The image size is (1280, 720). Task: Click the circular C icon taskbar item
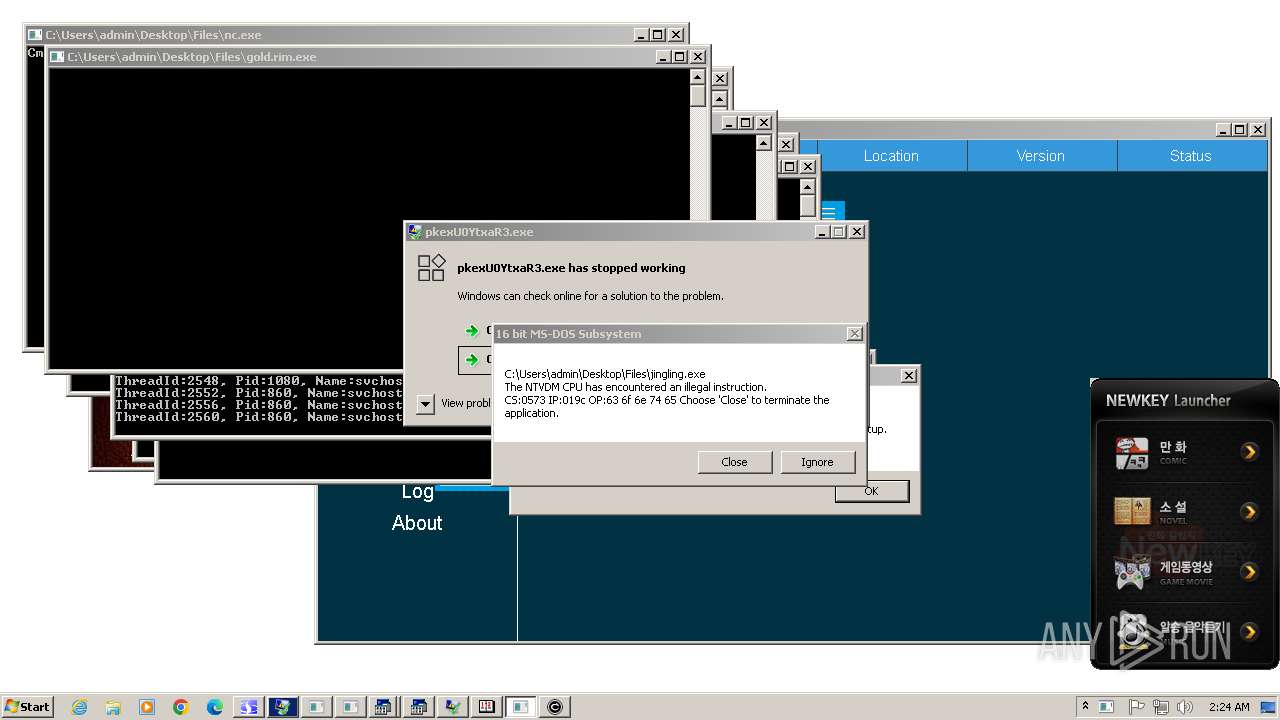tap(555, 707)
